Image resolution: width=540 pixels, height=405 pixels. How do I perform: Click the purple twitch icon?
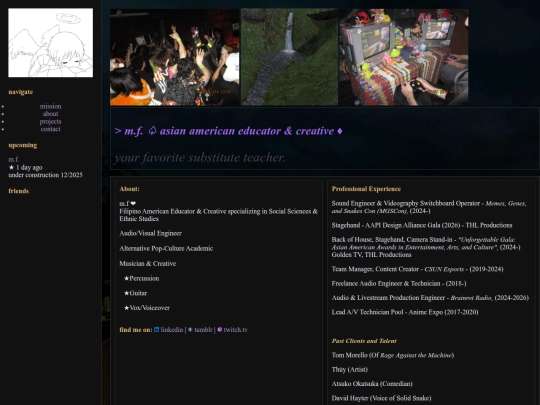coord(220,330)
